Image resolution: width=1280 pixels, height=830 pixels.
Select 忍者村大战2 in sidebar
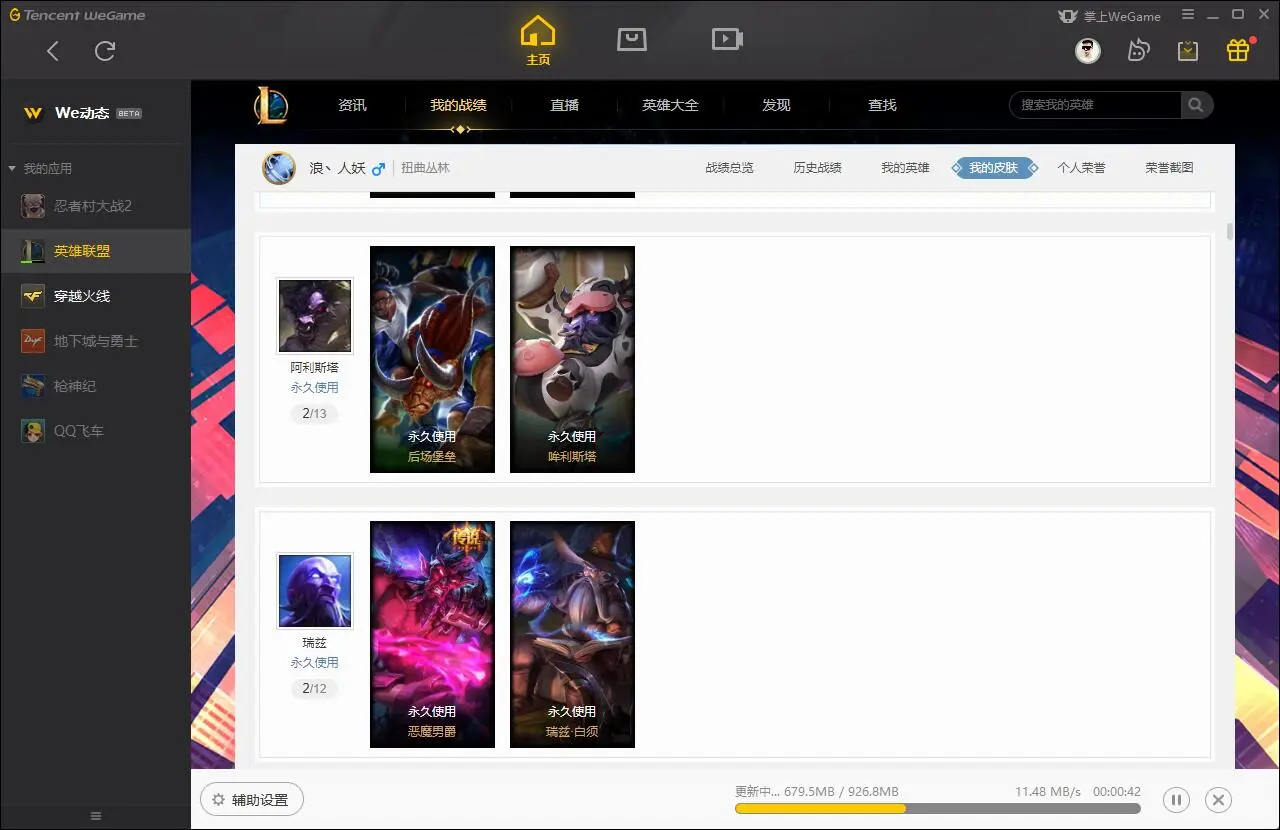(95, 206)
